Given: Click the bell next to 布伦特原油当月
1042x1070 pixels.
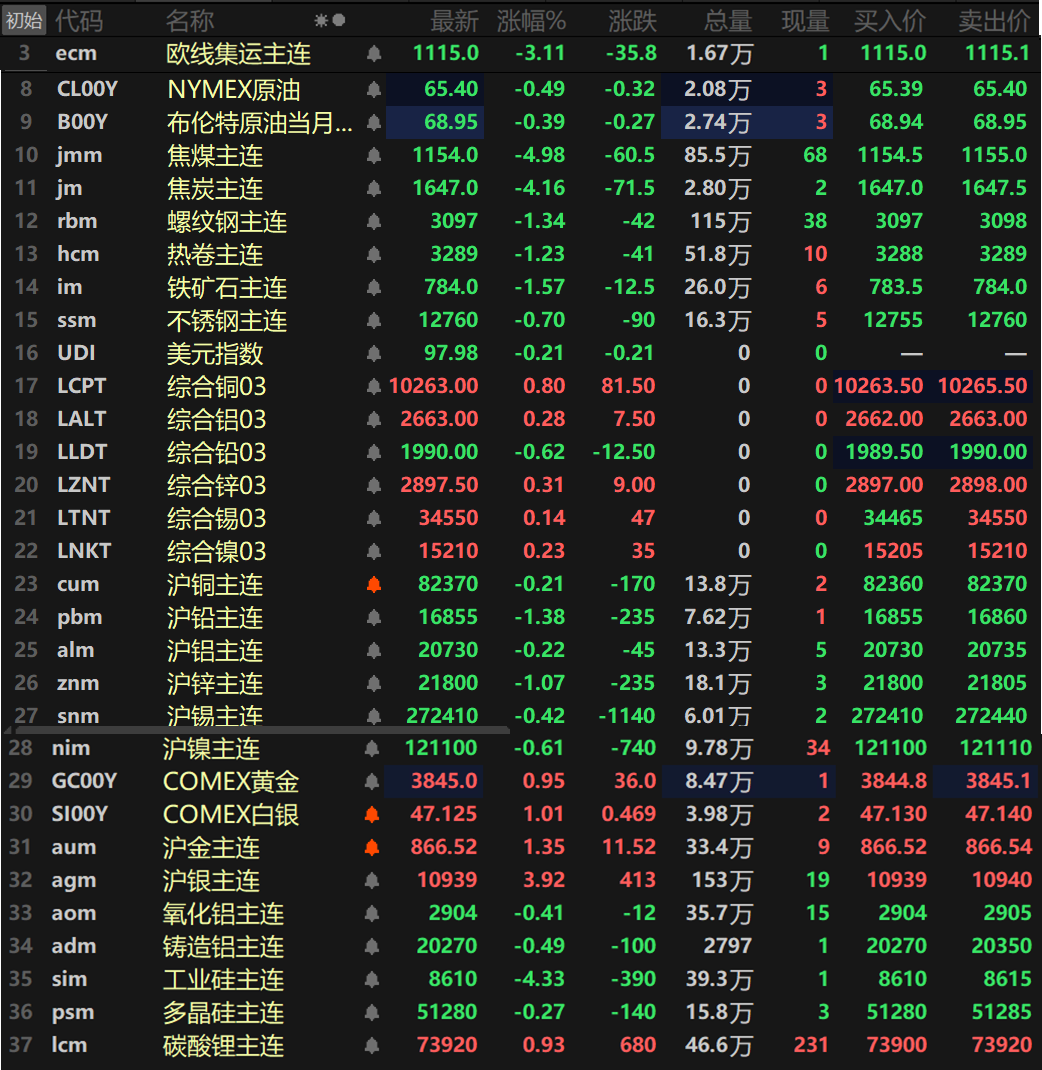Looking at the screenshot, I should [x=373, y=121].
